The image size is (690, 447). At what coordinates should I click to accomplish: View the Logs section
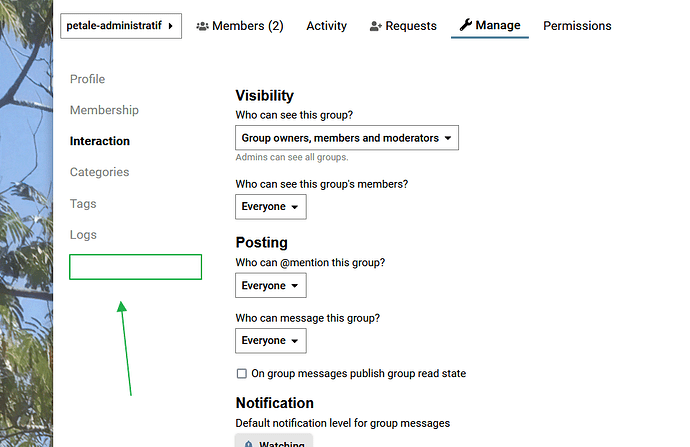click(x=83, y=235)
